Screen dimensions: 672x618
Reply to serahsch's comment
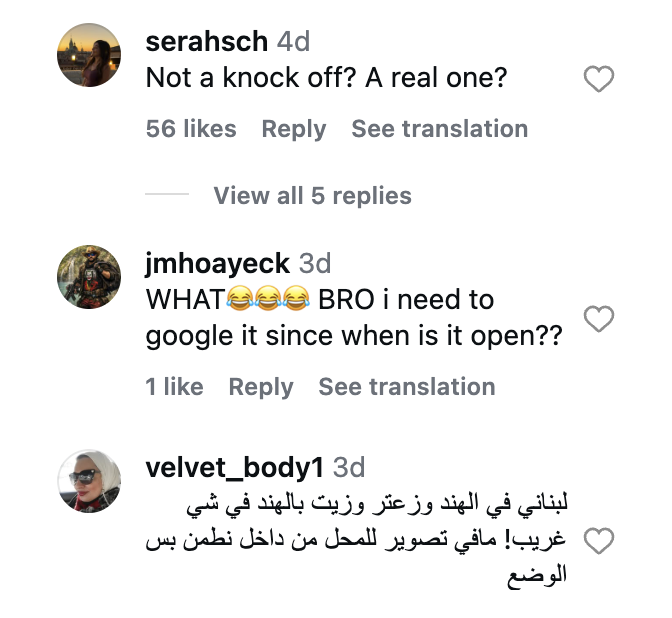(294, 129)
